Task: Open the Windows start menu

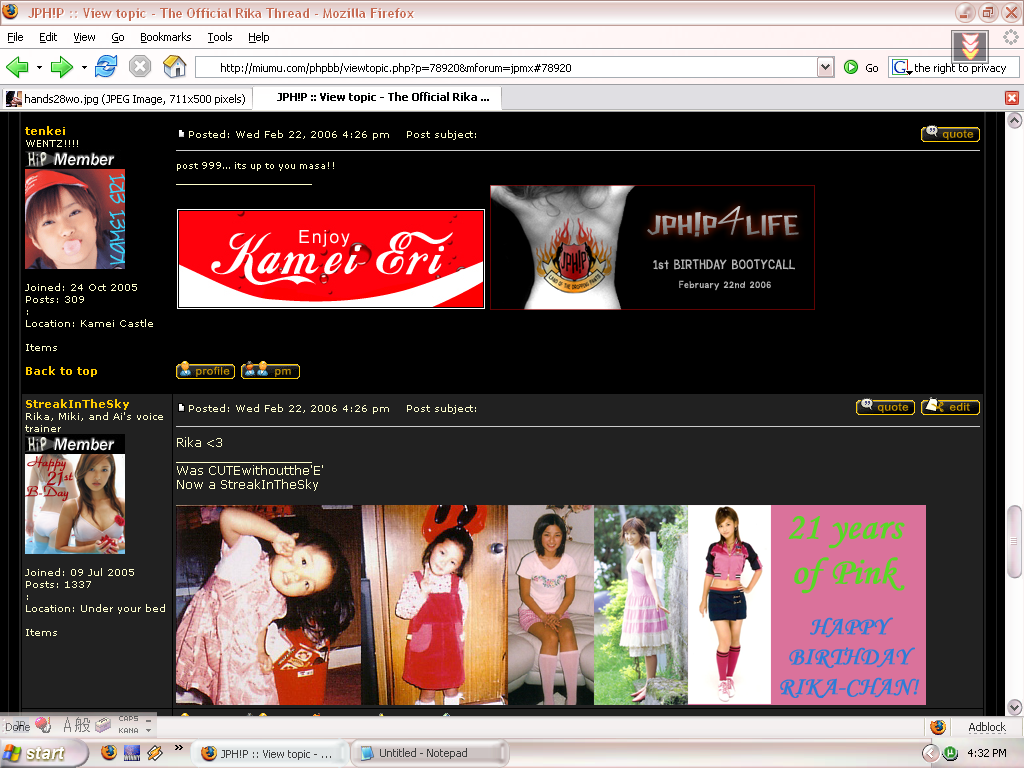Action: tap(43, 754)
